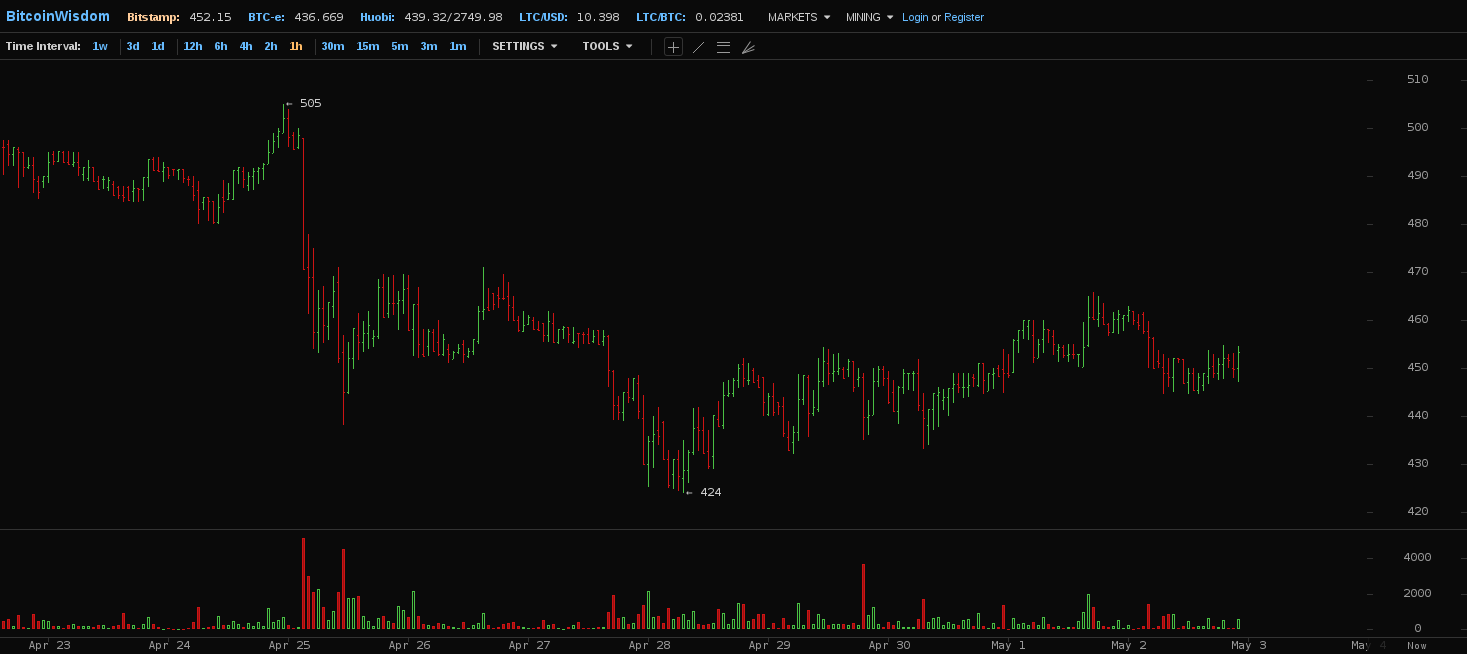The image size is (1467, 654).
Task: Select the 30m time interval
Action: click(333, 46)
